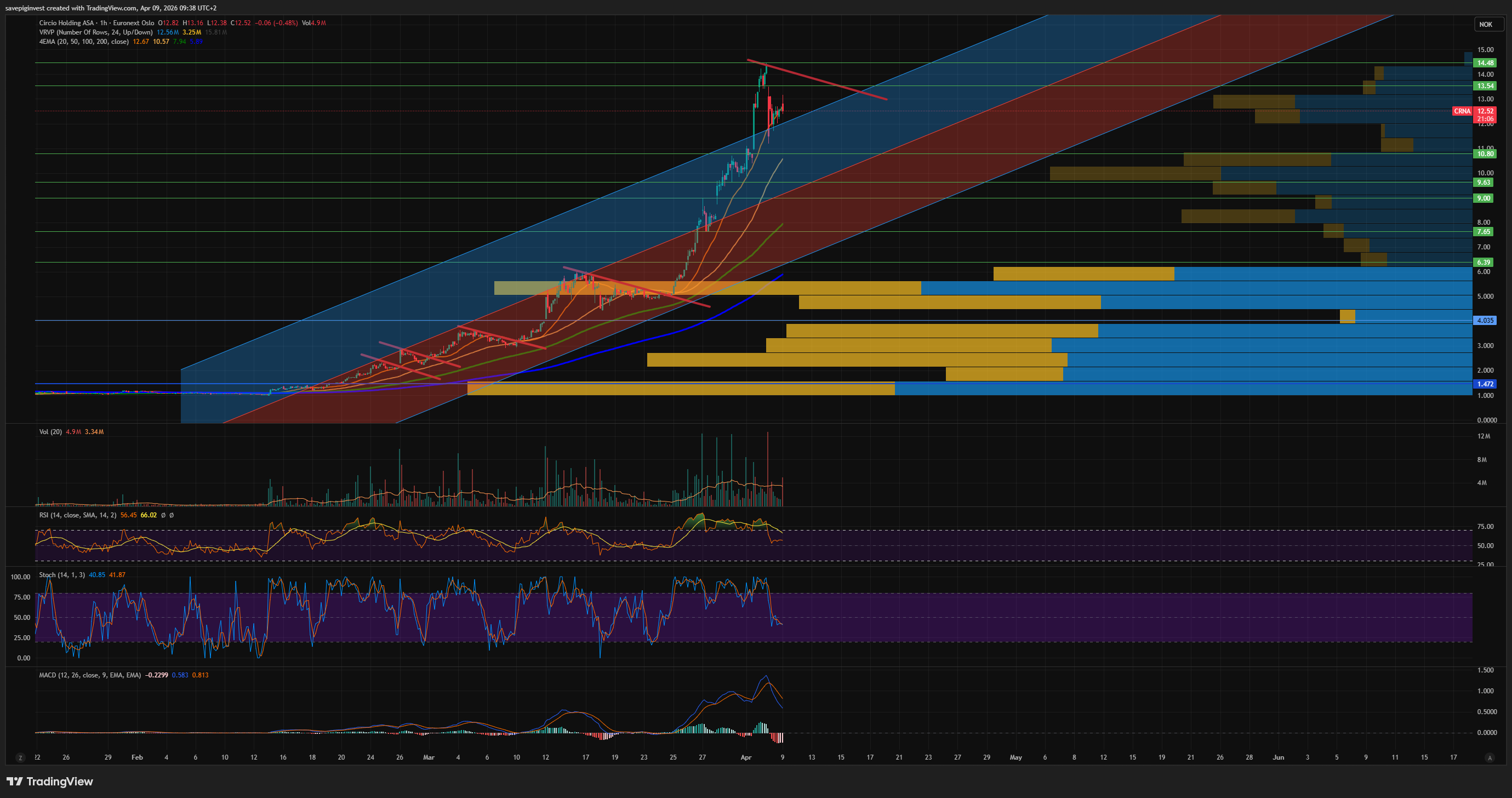Click the Stoch (14, 1, 3) legend
Viewport: 1512px width, 798px height.
[x=61, y=575]
